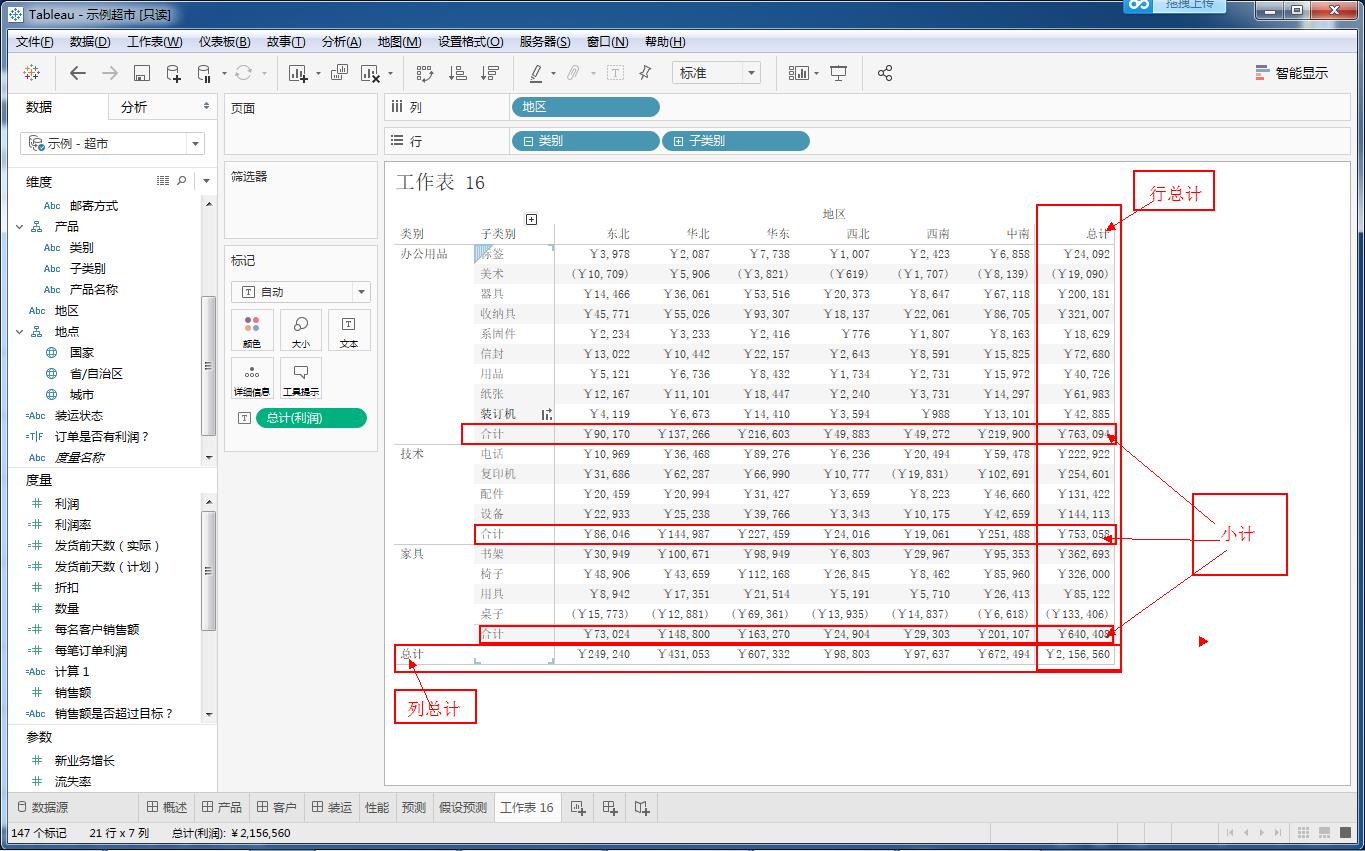This screenshot has width=1365, height=851.
Task: Open the clear sheet dropdown arrow
Action: click(x=390, y=73)
